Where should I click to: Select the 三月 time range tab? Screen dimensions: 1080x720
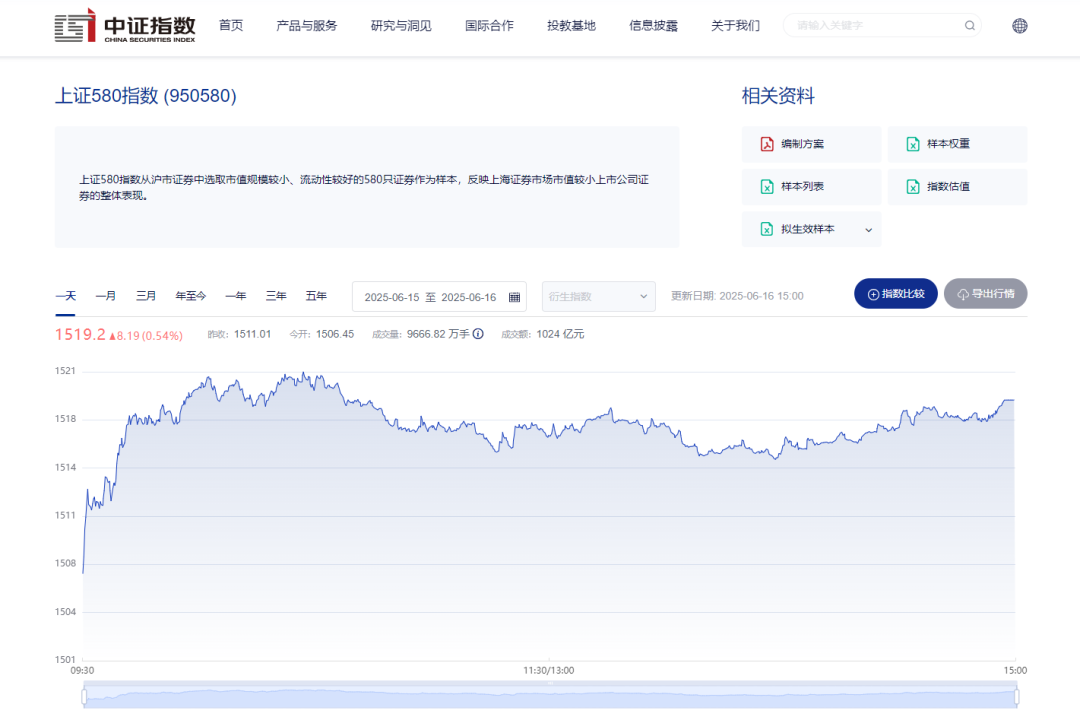(146, 296)
